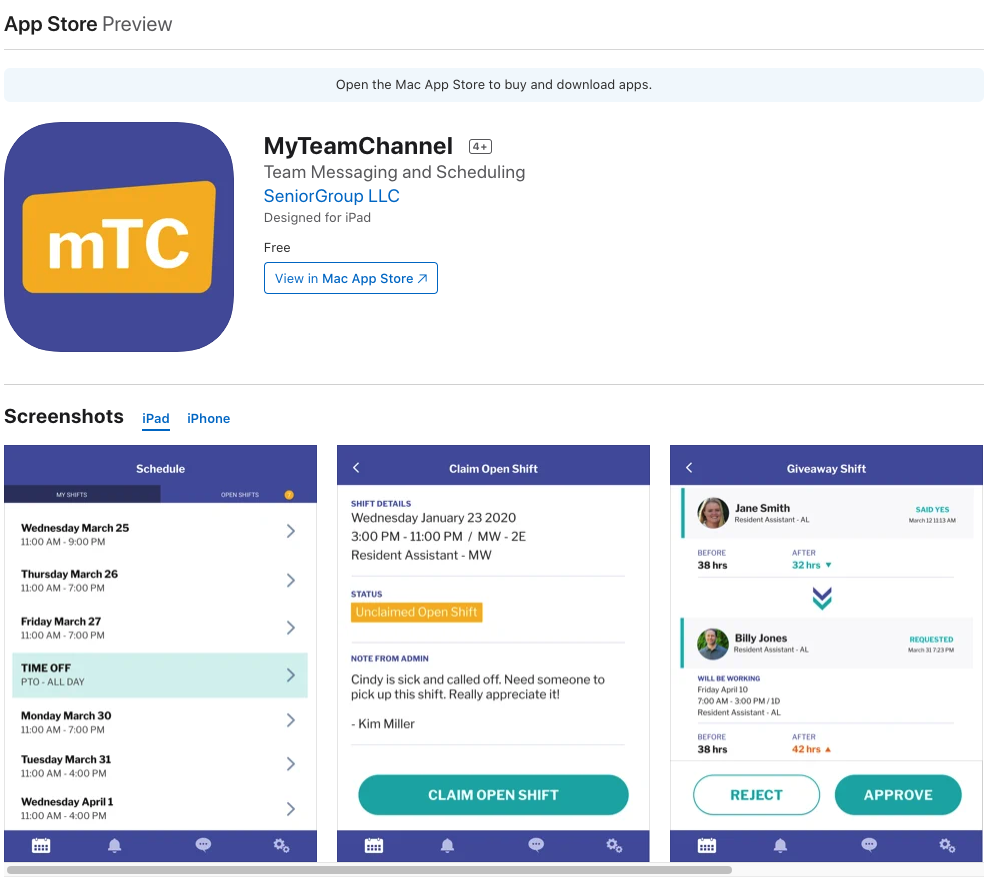Click the 'Free' price label
Screen dimensions: 998x885
point(277,248)
